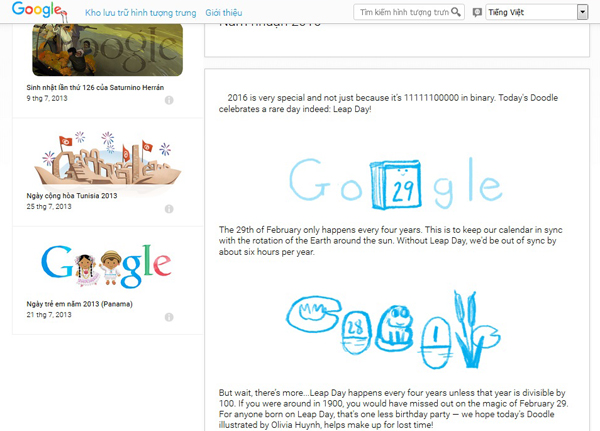
Task: Click paragraph starting 'But wait, there's more'
Action: tap(393, 409)
